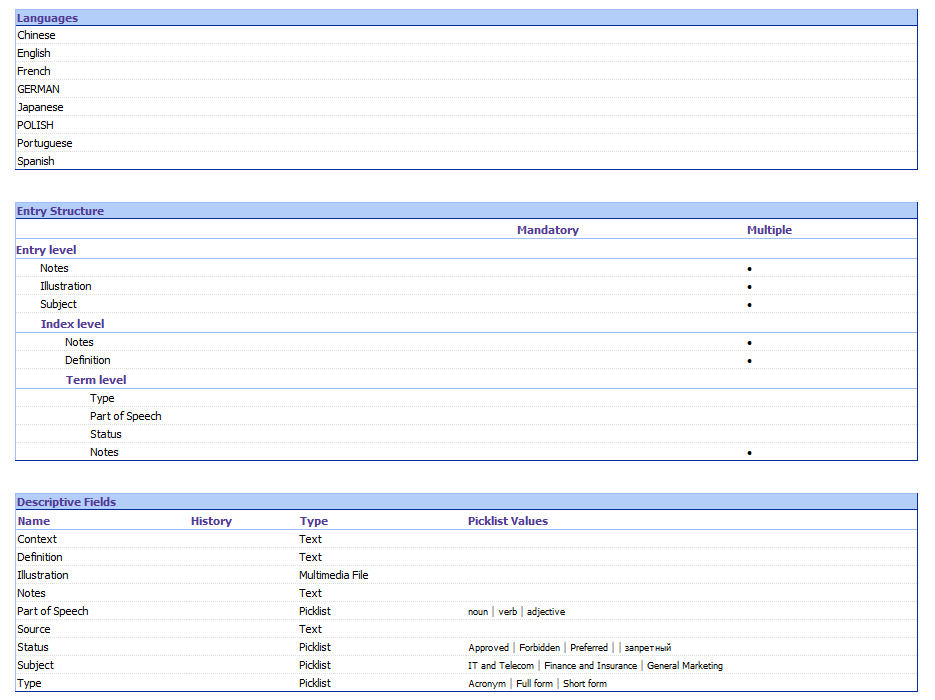Click Text type in the Context row
The height and width of the screenshot is (700, 935).
point(310,539)
